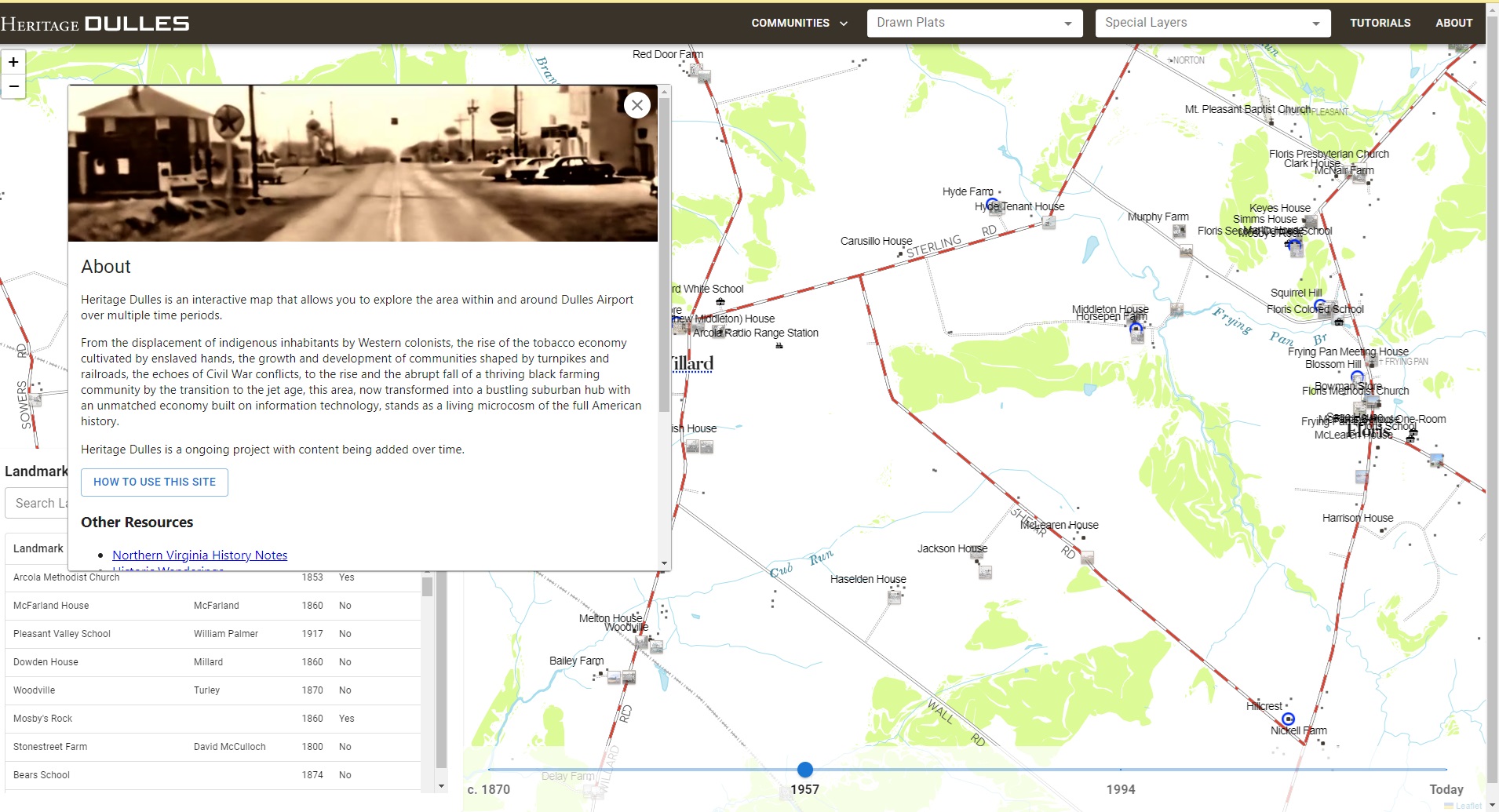Image resolution: width=1499 pixels, height=812 pixels.
Task: Select Mosby's Rock table row
Action: coord(213,719)
